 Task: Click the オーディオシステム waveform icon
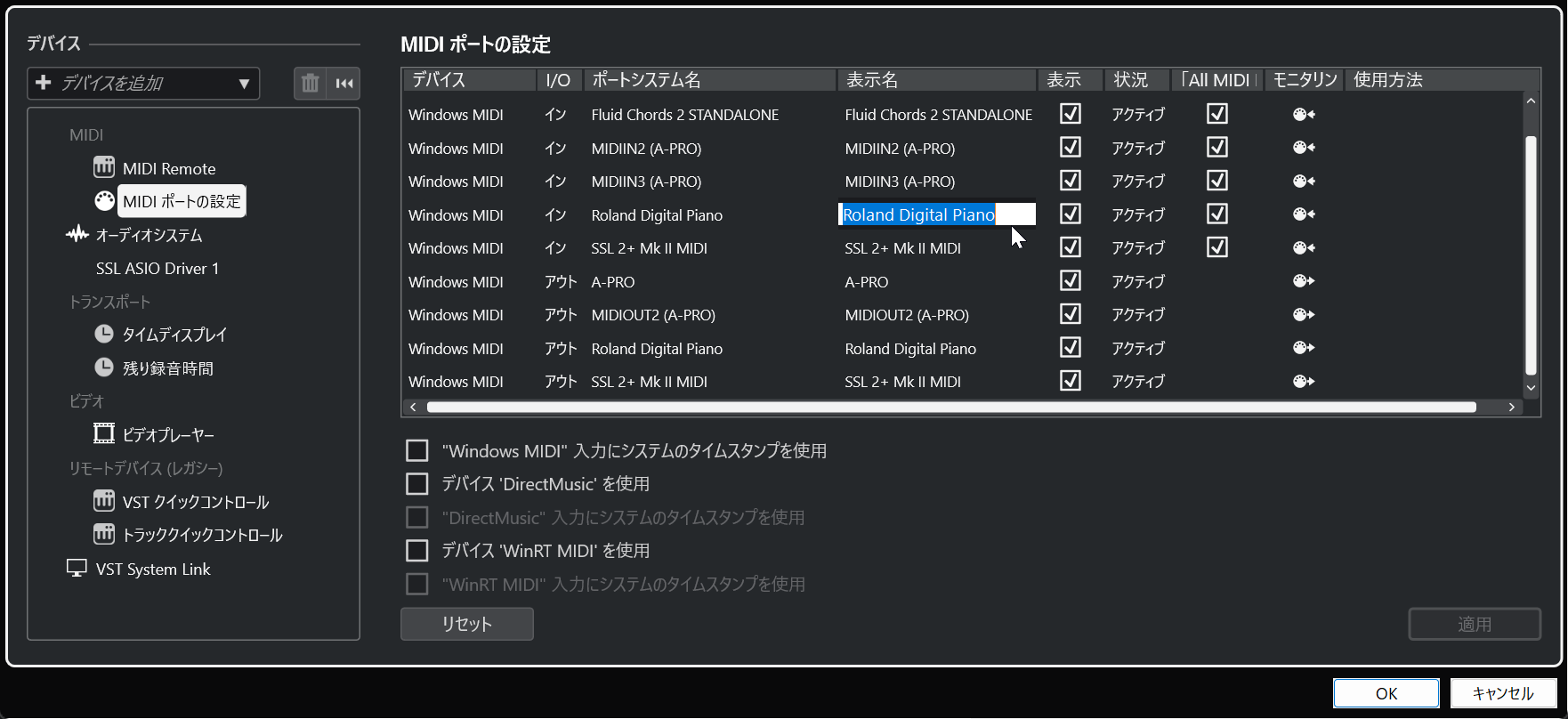coord(77,235)
